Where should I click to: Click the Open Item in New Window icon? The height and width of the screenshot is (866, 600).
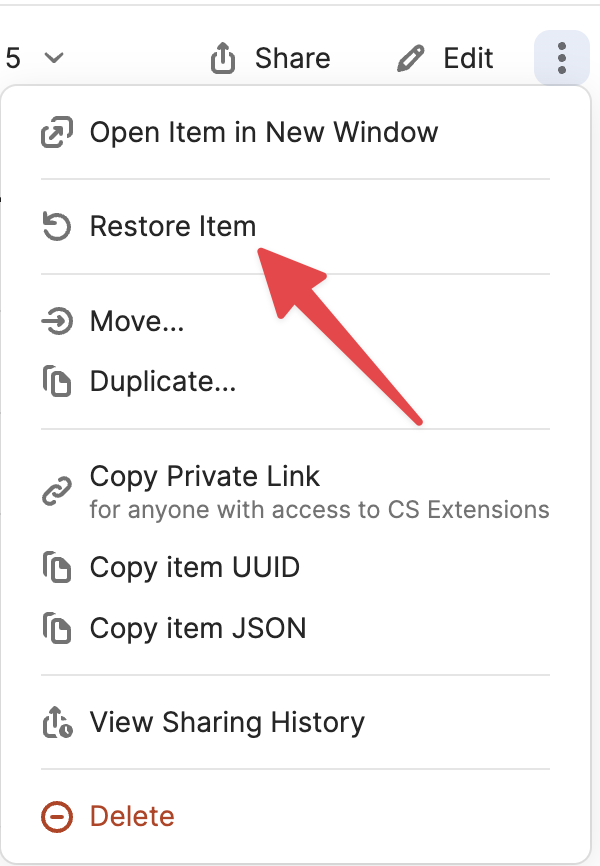click(56, 133)
